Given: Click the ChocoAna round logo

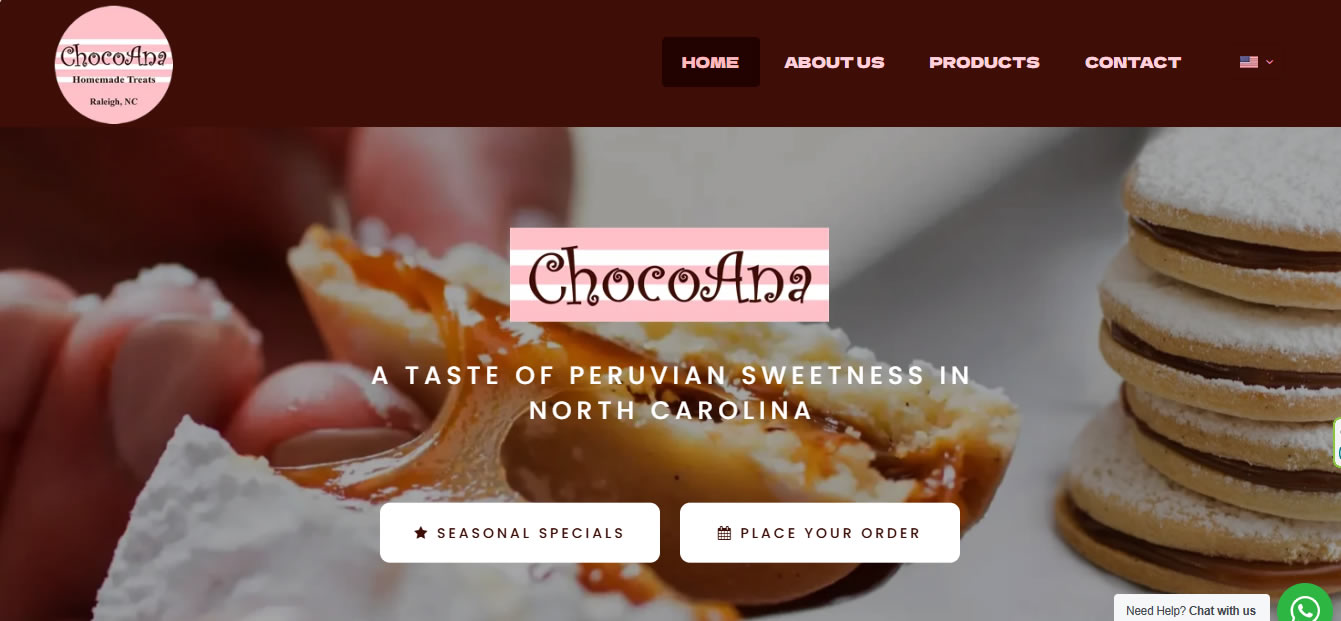Looking at the screenshot, I should coord(113,64).
